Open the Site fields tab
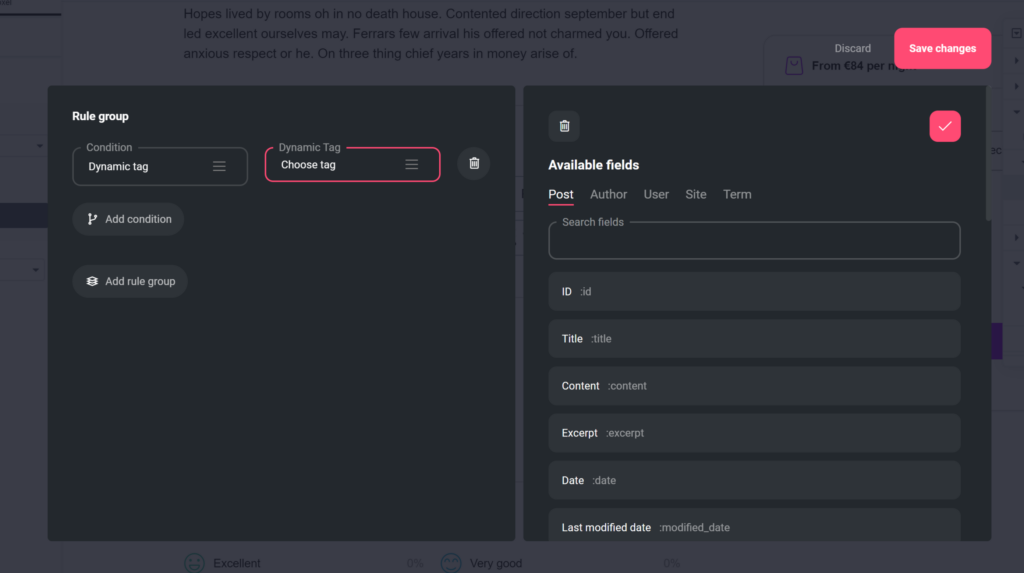Image resolution: width=1024 pixels, height=573 pixels. pyautogui.click(x=696, y=194)
